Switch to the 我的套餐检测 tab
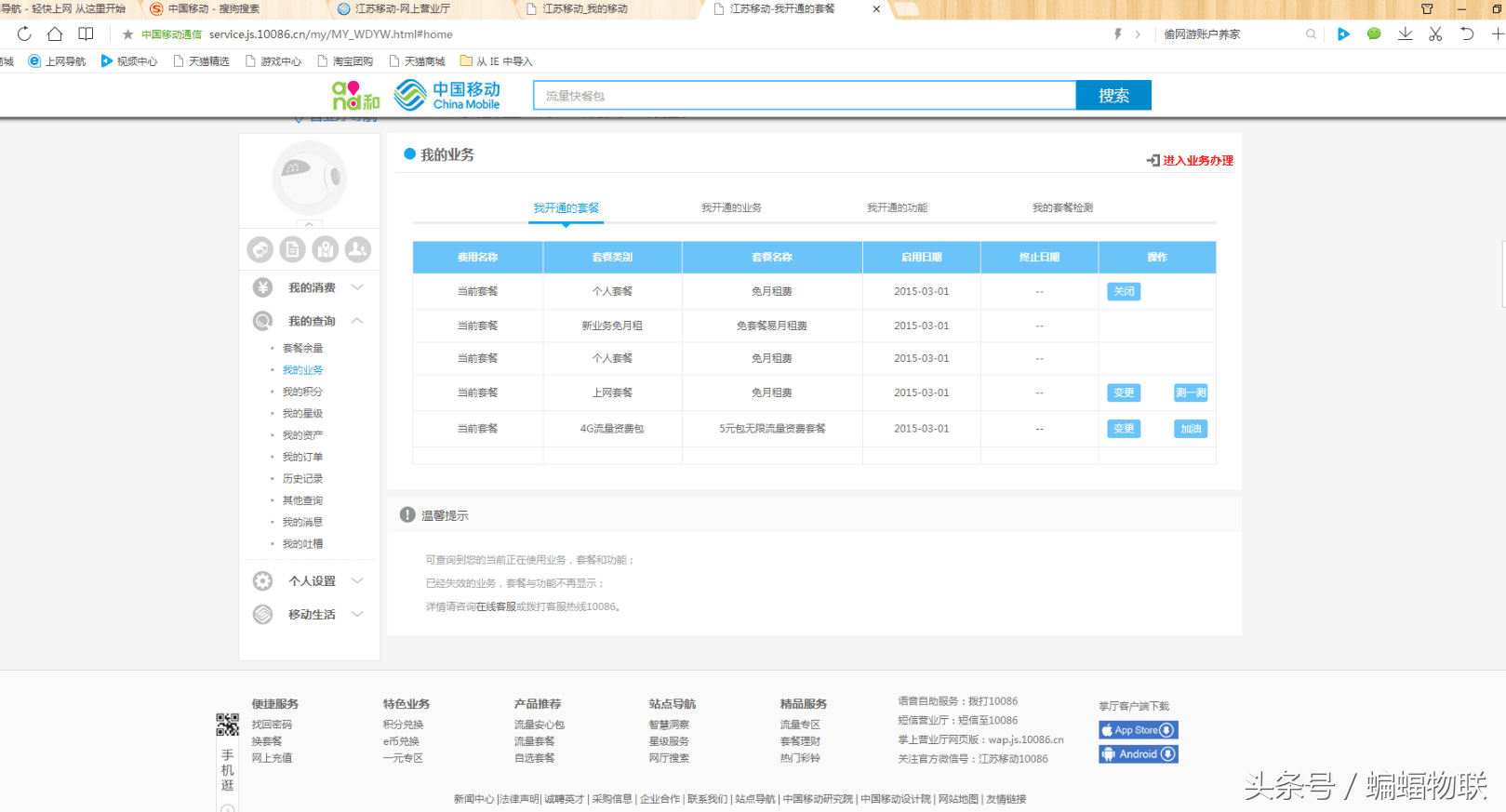Image resolution: width=1506 pixels, height=812 pixels. tap(1062, 207)
